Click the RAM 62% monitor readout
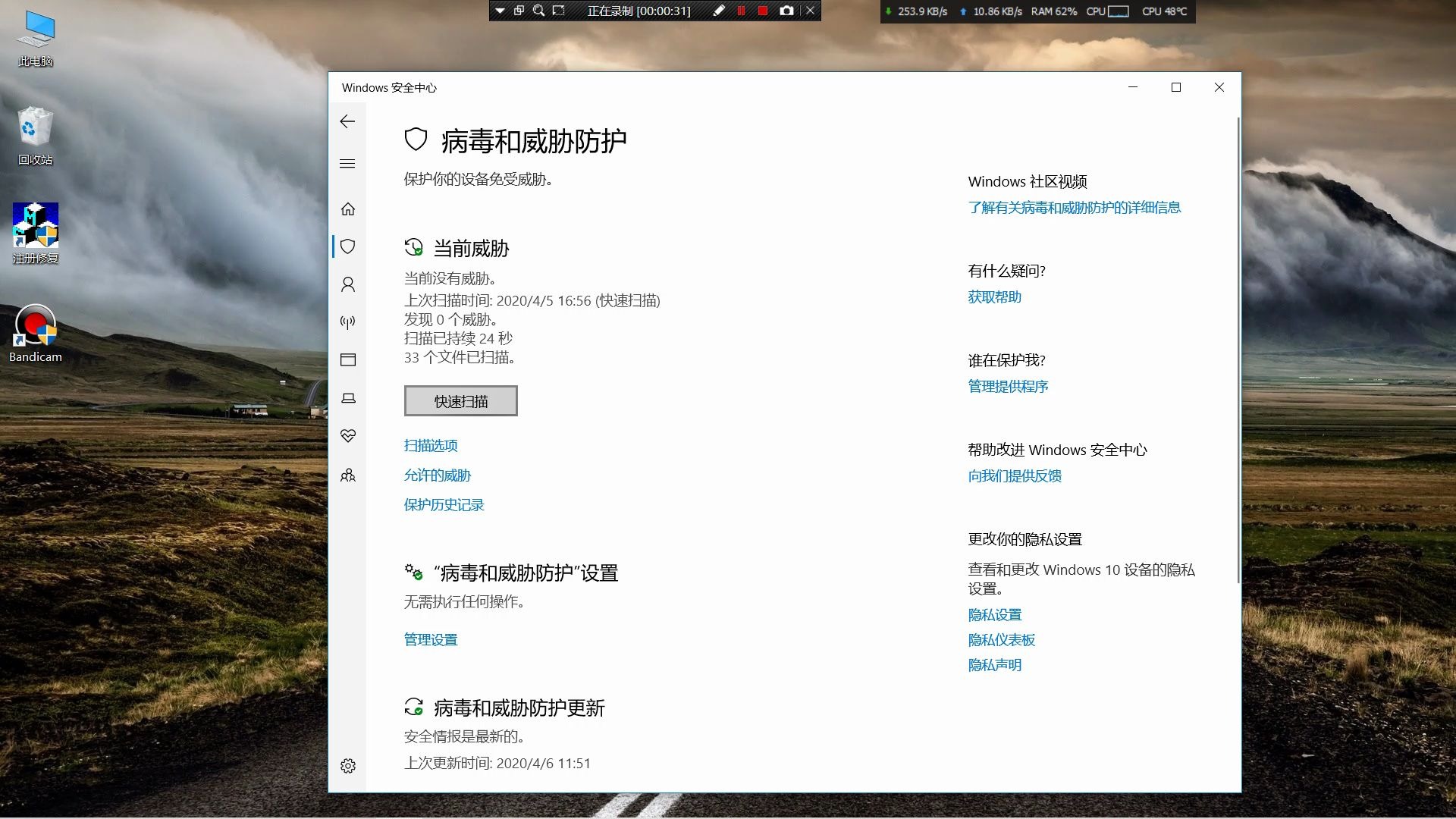The image size is (1456, 819). pyautogui.click(x=1054, y=11)
